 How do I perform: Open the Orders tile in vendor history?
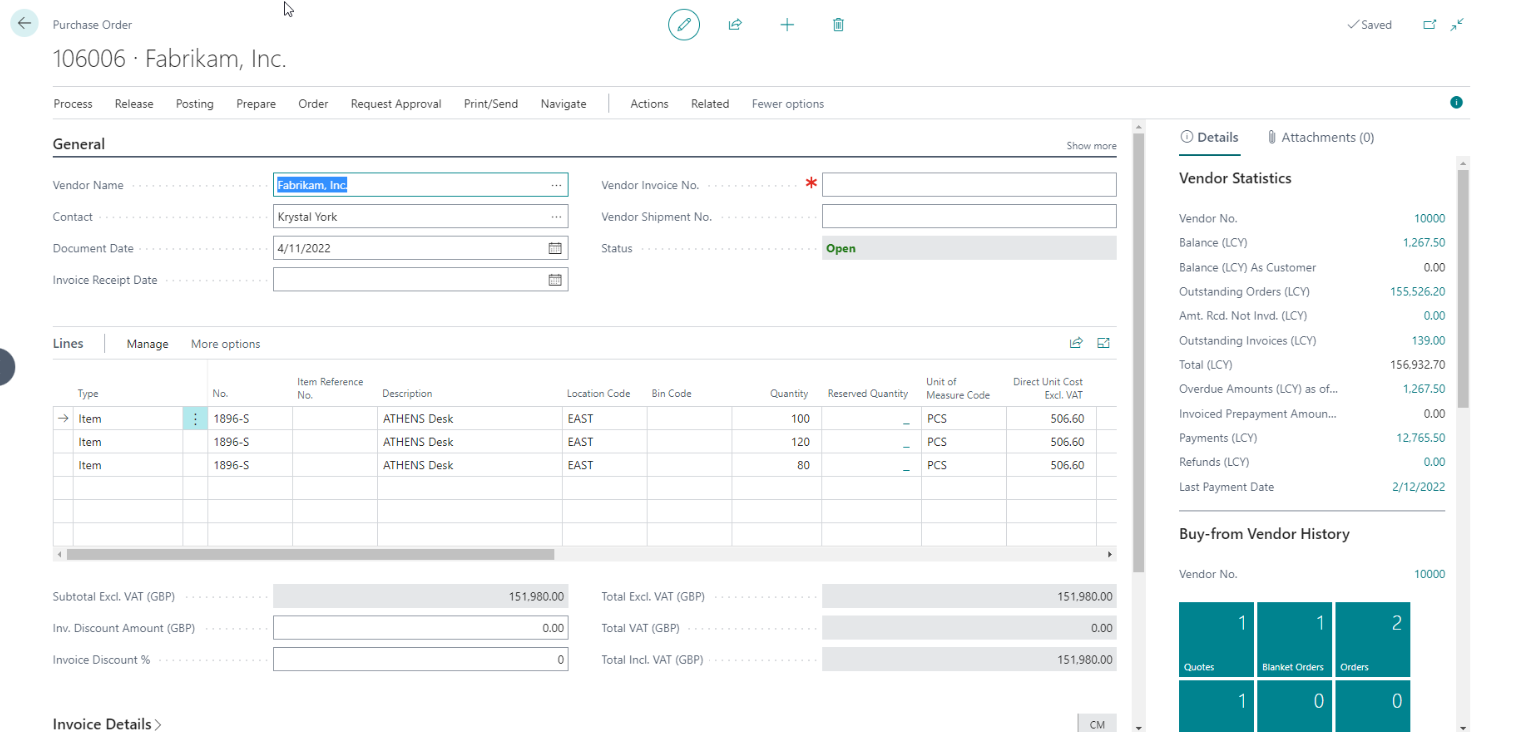click(x=1372, y=640)
